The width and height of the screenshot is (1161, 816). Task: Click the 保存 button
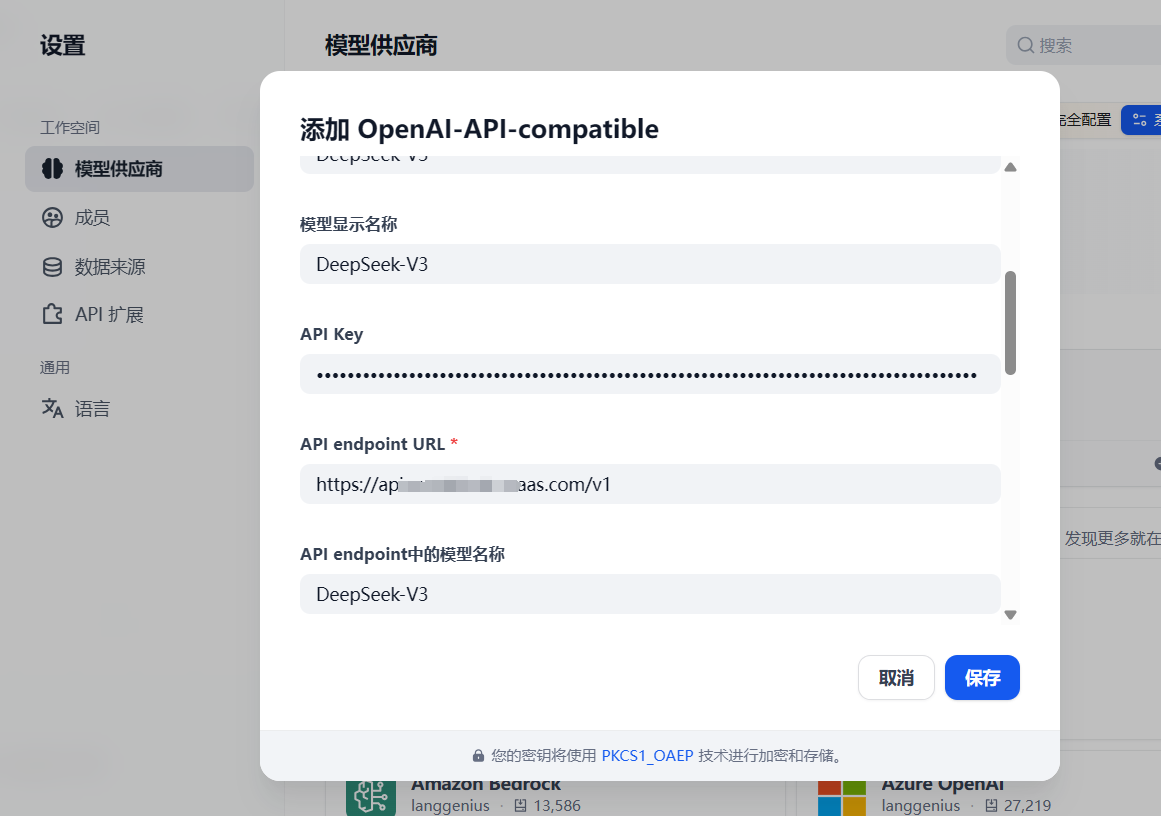point(982,678)
